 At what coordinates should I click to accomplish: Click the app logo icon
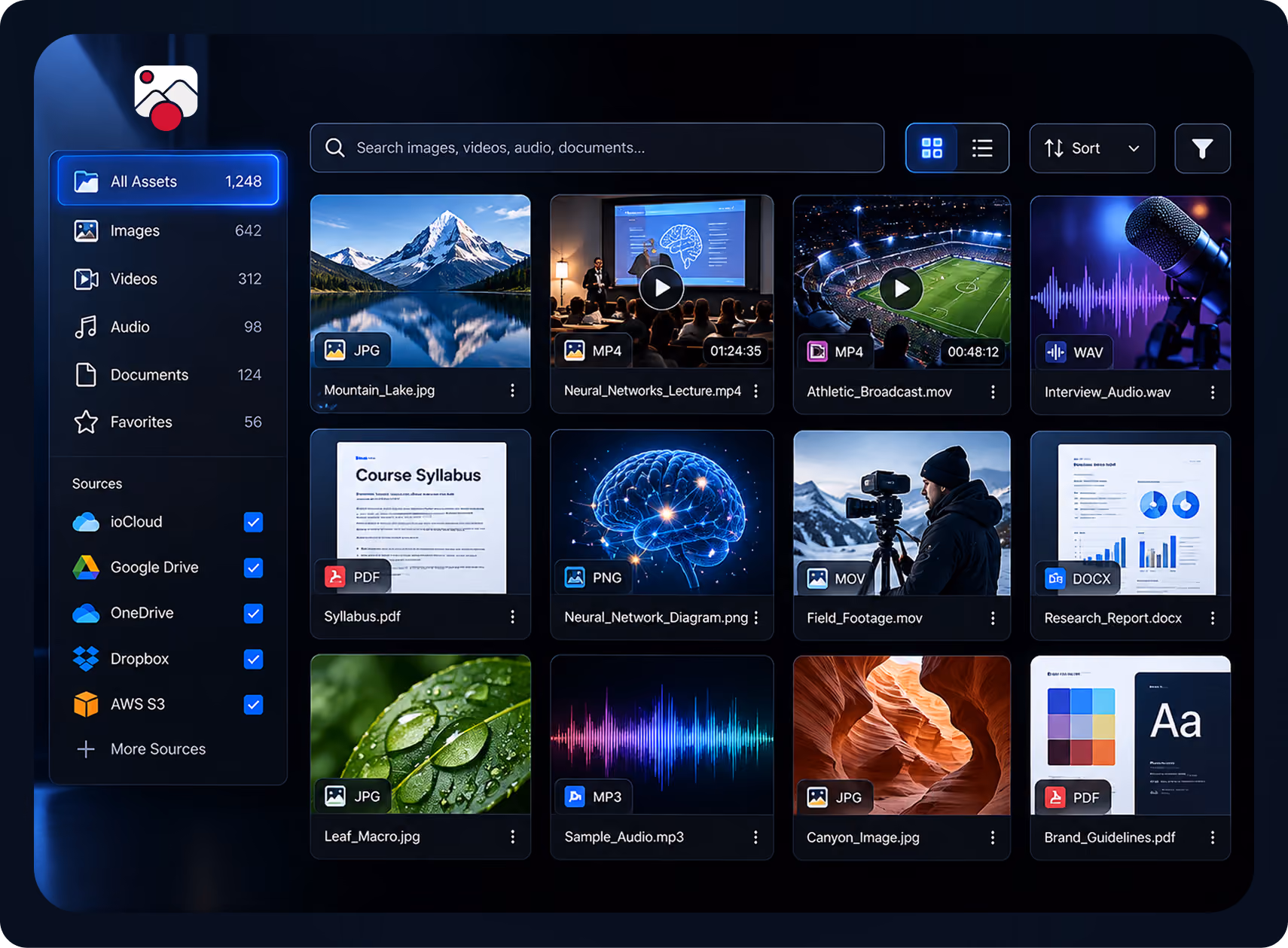pos(166,96)
